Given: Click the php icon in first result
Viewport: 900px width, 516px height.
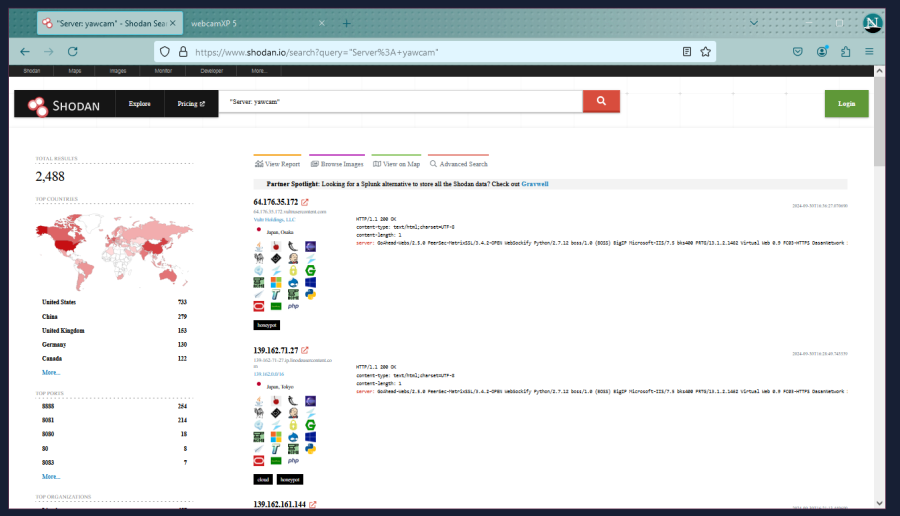Looking at the screenshot, I should coord(294,306).
